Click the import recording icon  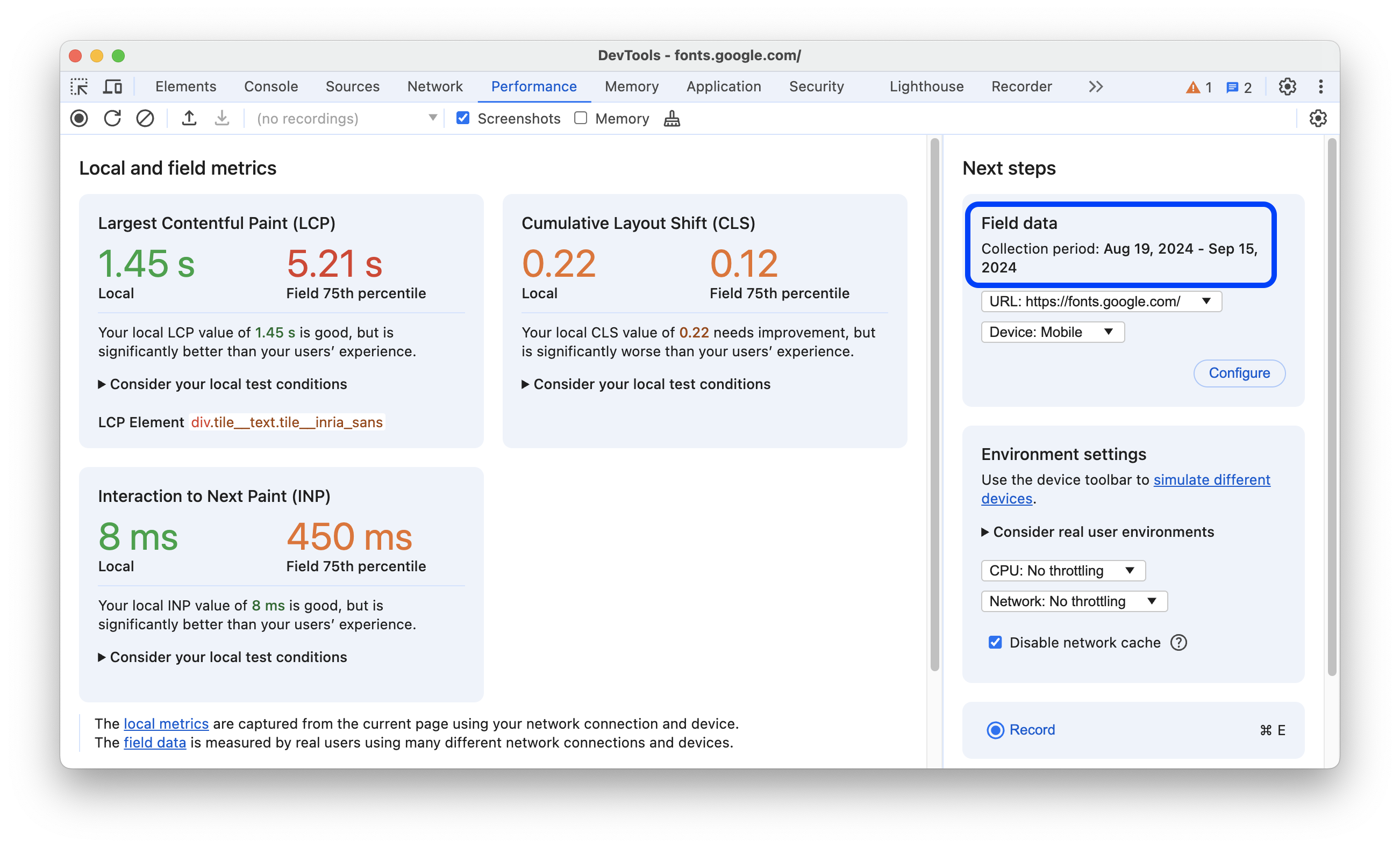(x=221, y=118)
